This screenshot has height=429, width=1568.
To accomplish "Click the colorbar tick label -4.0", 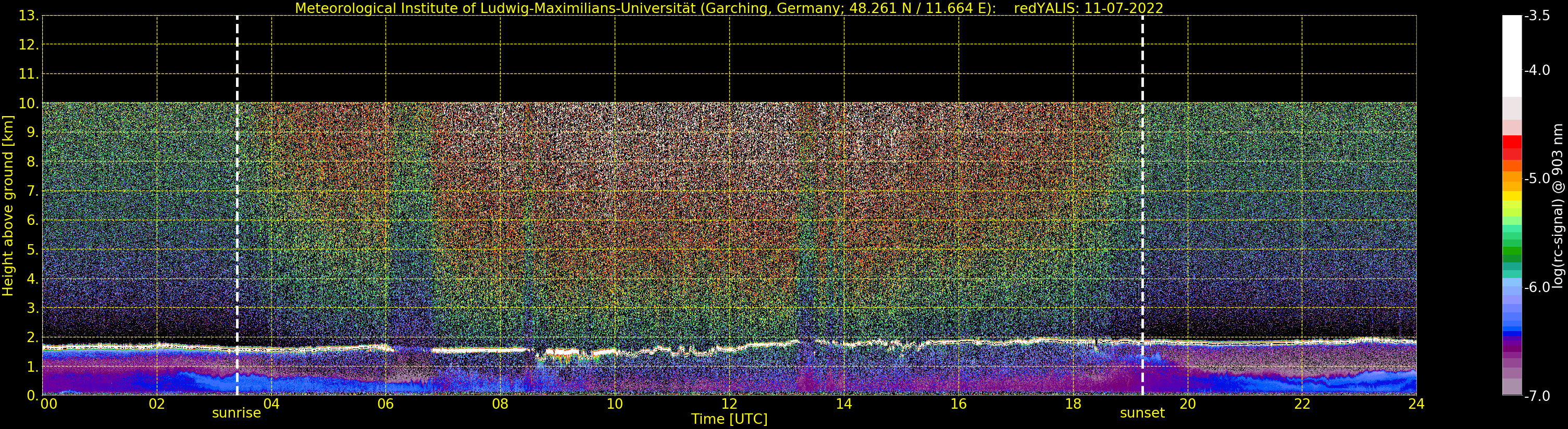I will point(1537,71).
